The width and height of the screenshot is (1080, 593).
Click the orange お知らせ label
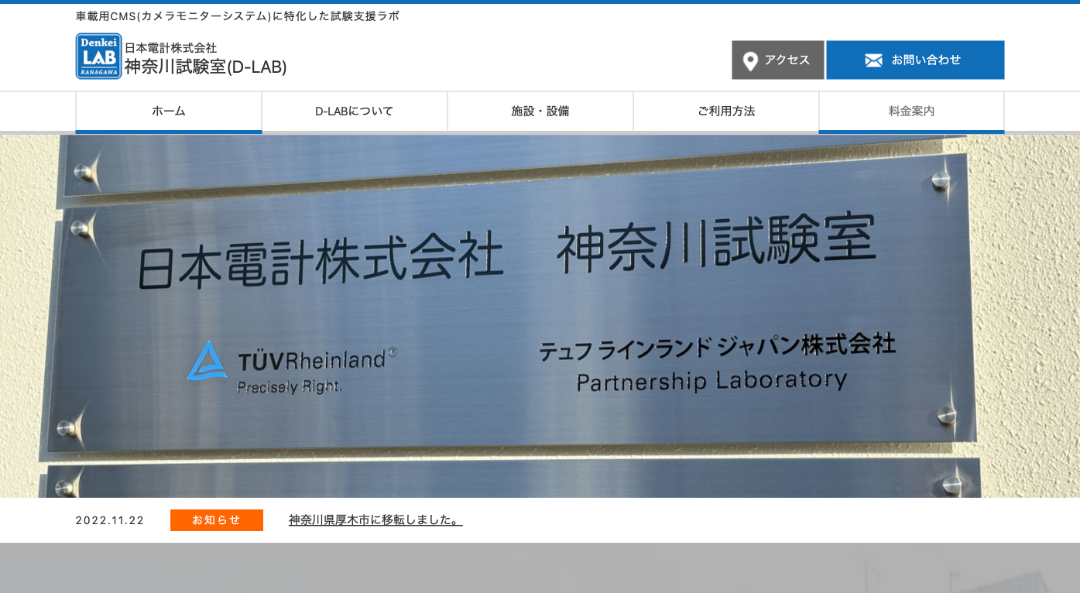(216, 520)
